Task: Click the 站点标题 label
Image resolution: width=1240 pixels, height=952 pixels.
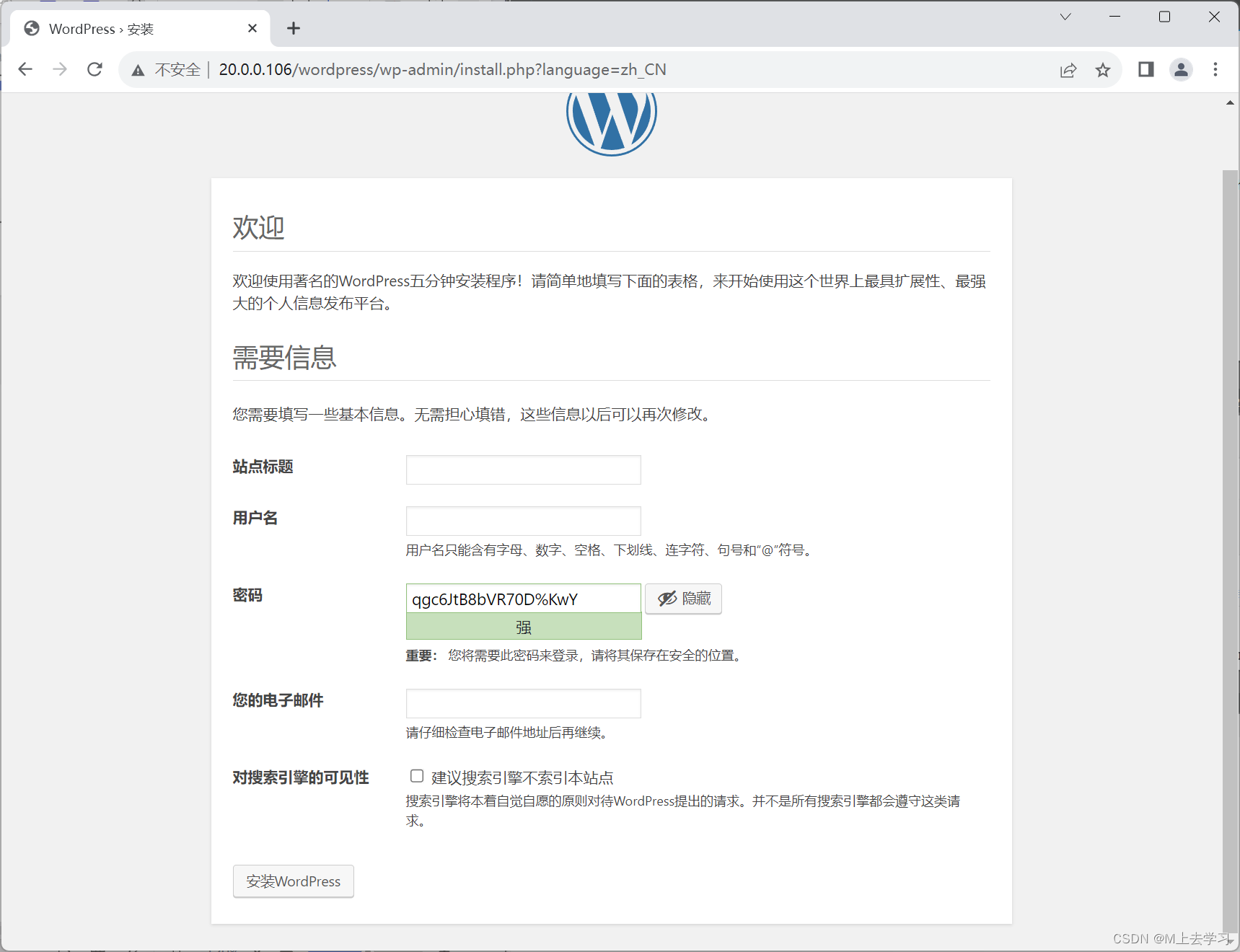Action: pos(263,467)
